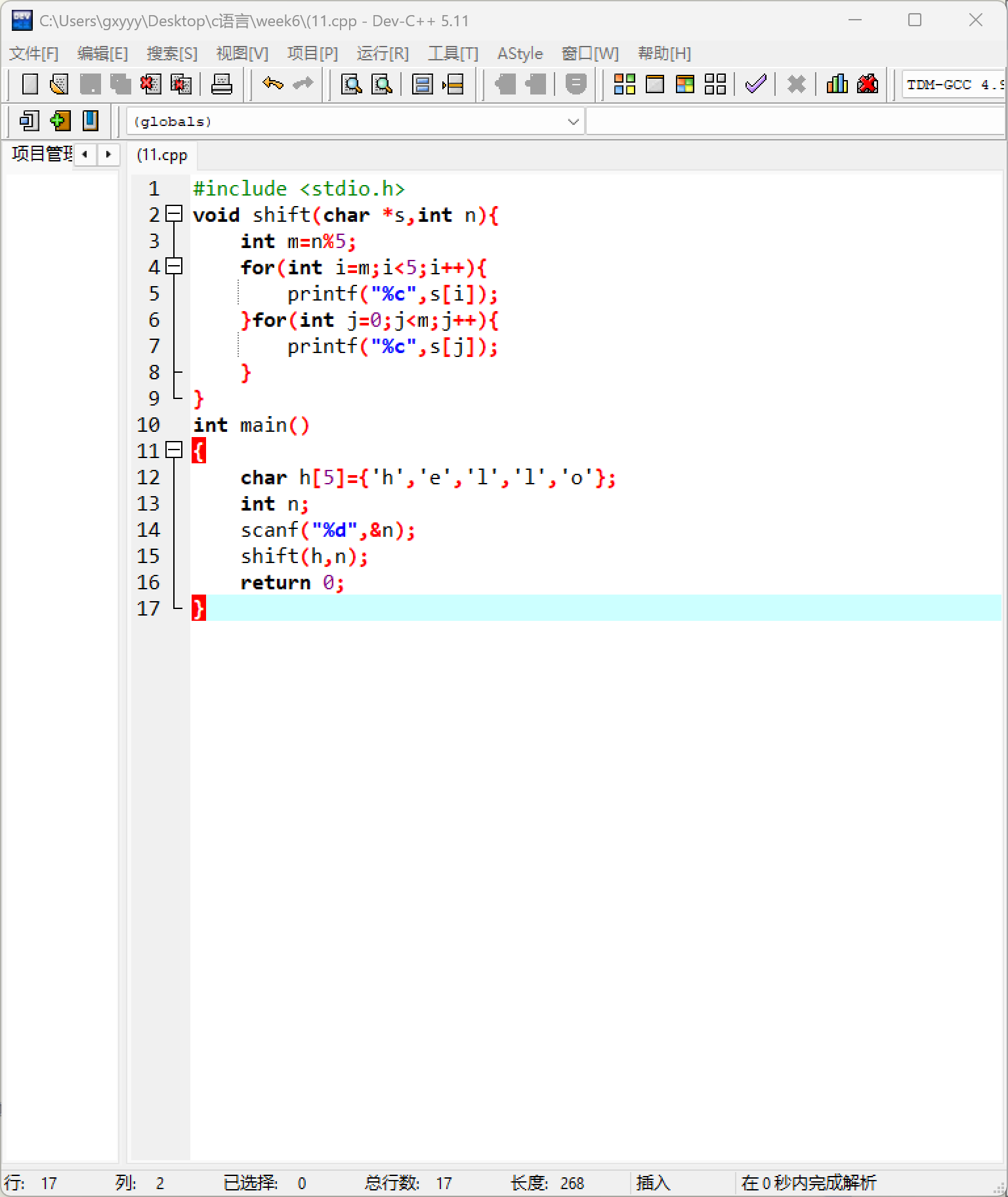Click the left arrow on side panel tabs

click(x=85, y=154)
